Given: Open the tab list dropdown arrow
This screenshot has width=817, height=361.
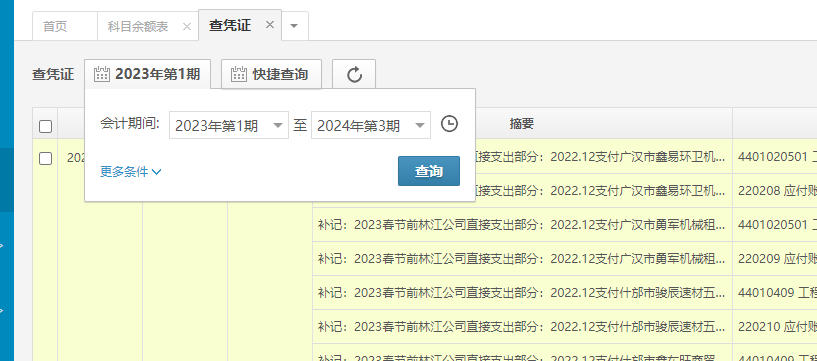Looking at the screenshot, I should 294,26.
